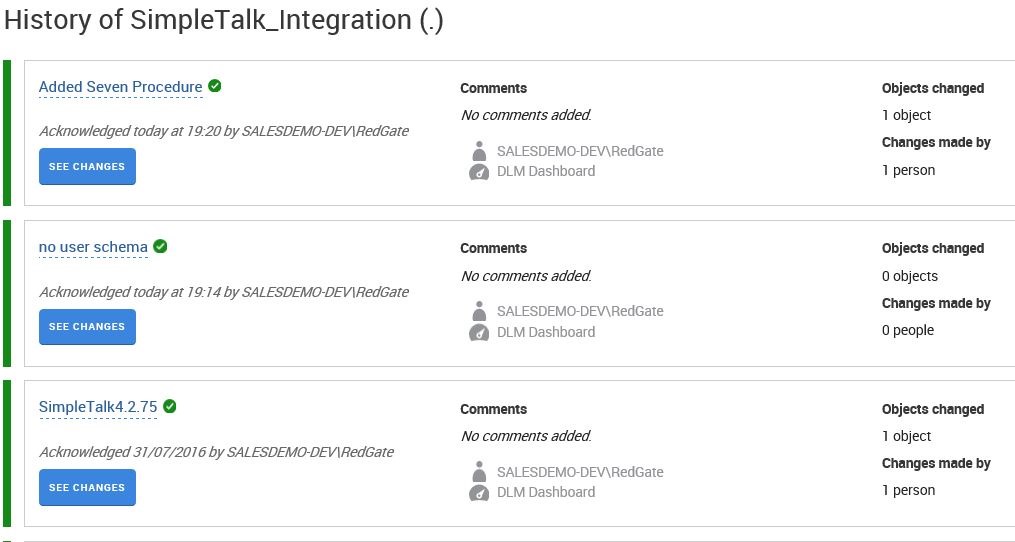
Task: Open the no user schema link
Action: click(93, 247)
